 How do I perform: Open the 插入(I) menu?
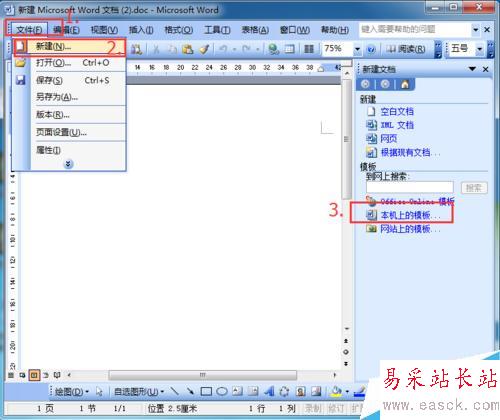(141, 30)
